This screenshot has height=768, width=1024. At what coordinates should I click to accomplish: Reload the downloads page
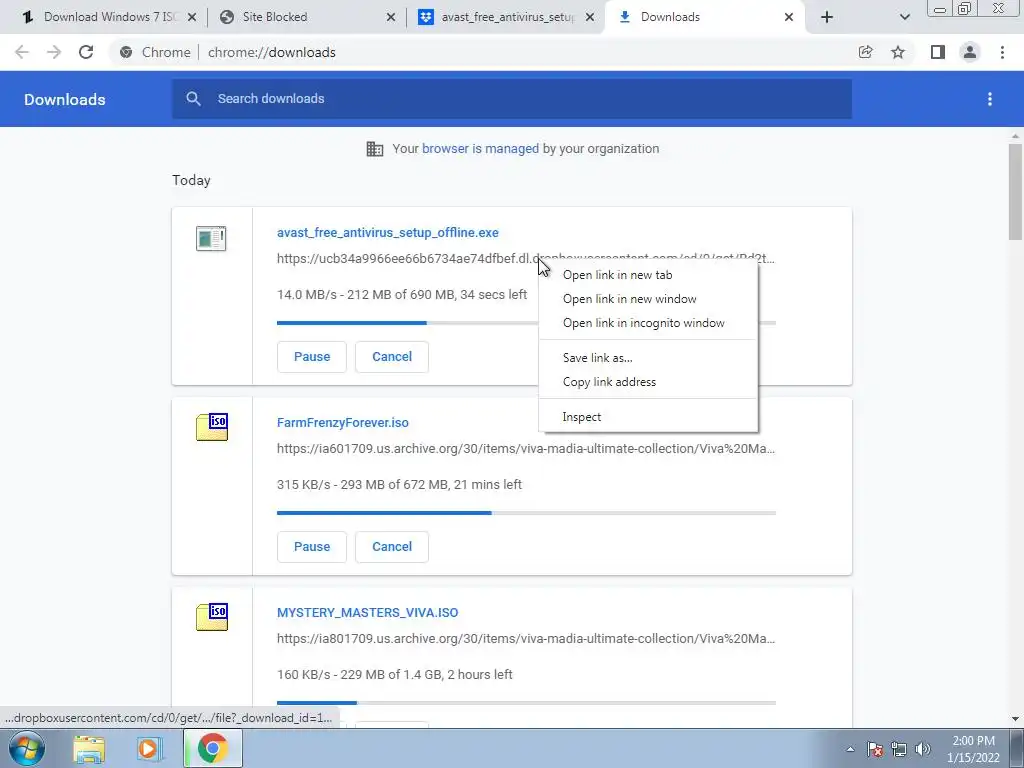tap(86, 52)
